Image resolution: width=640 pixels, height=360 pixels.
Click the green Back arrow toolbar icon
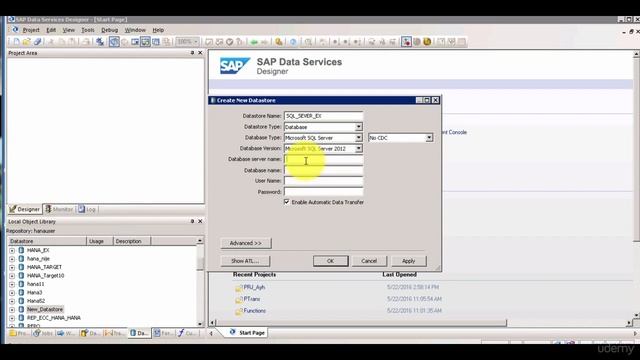254,42
